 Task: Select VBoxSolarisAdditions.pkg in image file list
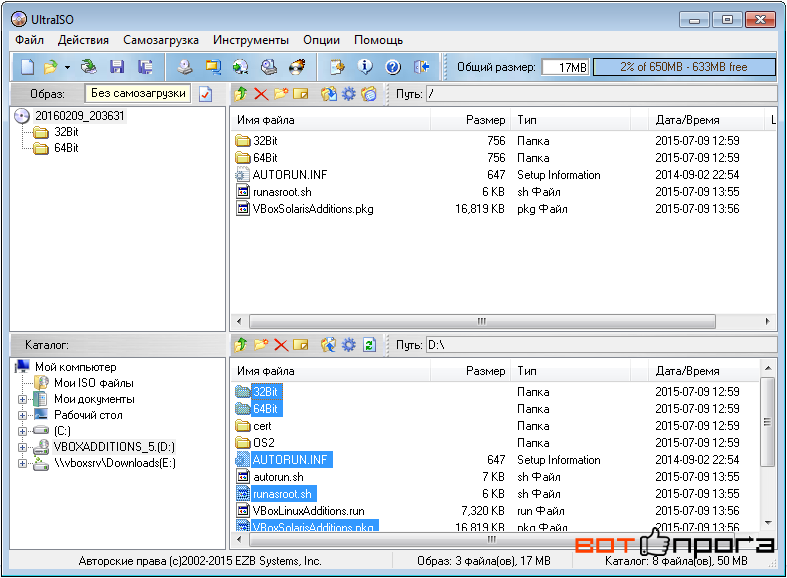(313, 209)
